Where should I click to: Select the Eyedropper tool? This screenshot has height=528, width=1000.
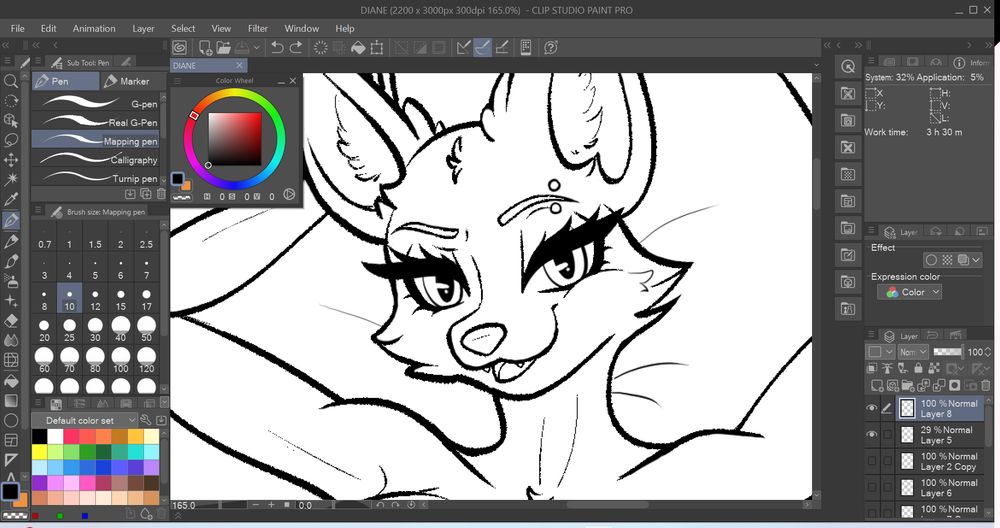pos(11,199)
